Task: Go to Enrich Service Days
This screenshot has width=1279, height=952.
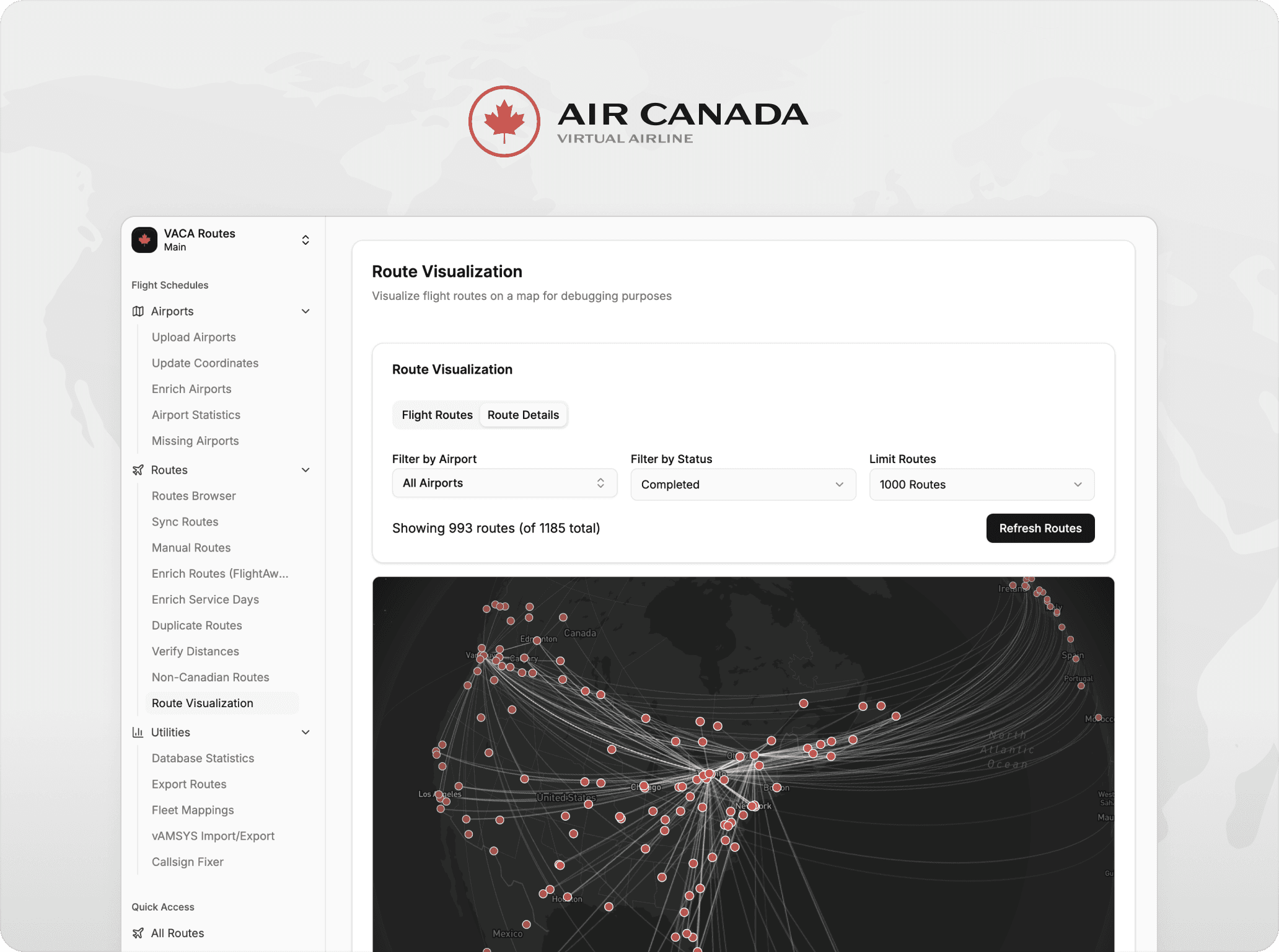Action: 206,600
